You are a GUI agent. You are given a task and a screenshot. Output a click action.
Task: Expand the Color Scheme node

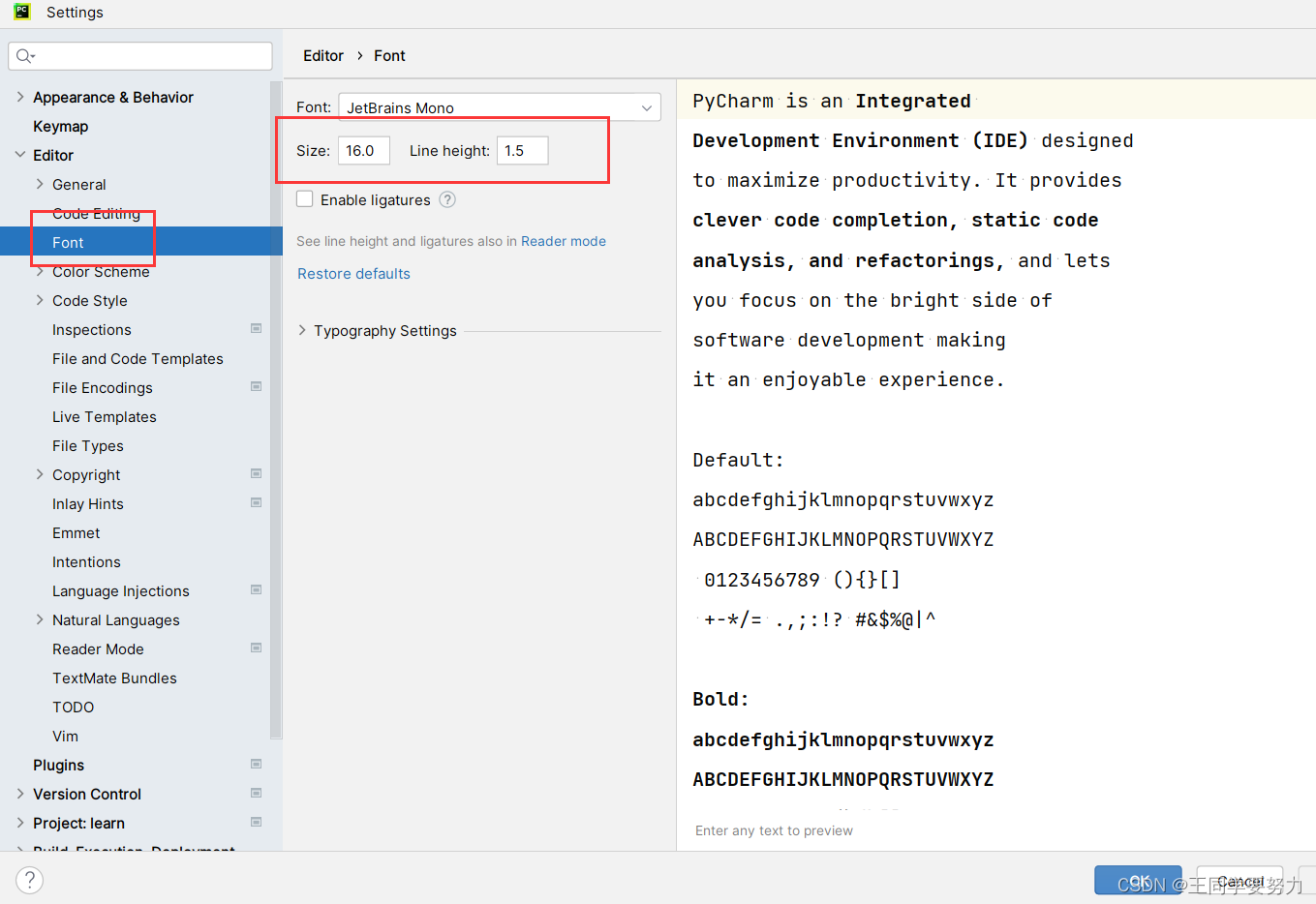[x=40, y=271]
